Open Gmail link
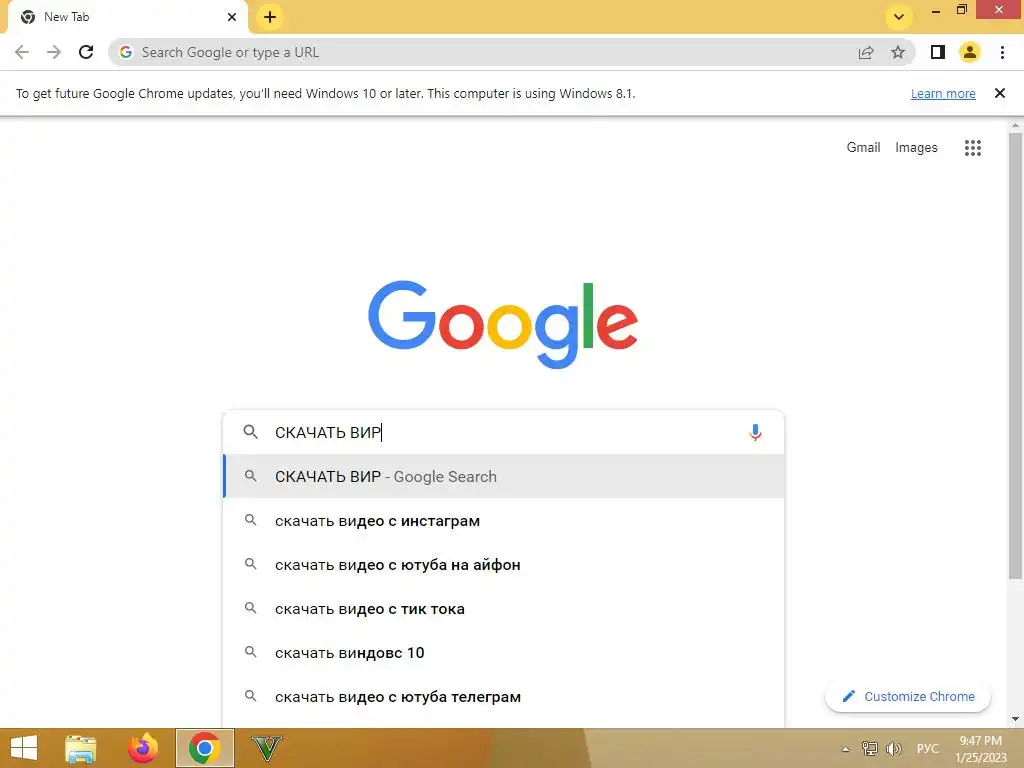 [x=863, y=148]
